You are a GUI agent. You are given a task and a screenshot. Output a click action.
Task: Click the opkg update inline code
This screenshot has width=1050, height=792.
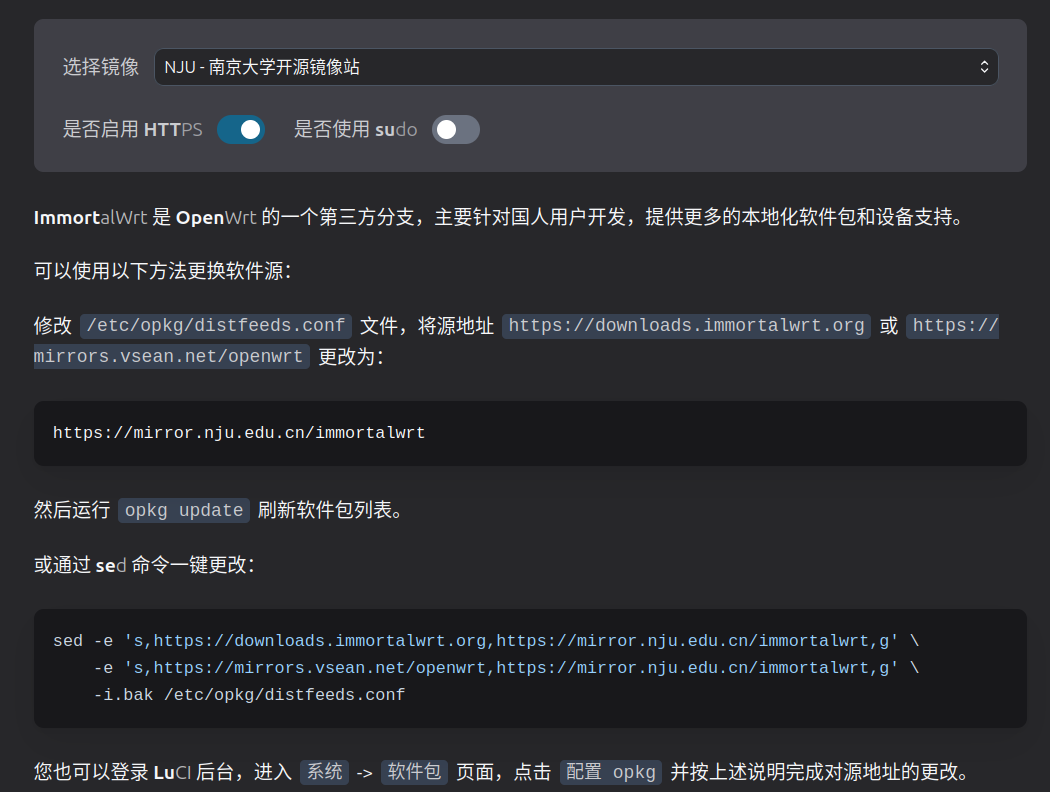[184, 510]
